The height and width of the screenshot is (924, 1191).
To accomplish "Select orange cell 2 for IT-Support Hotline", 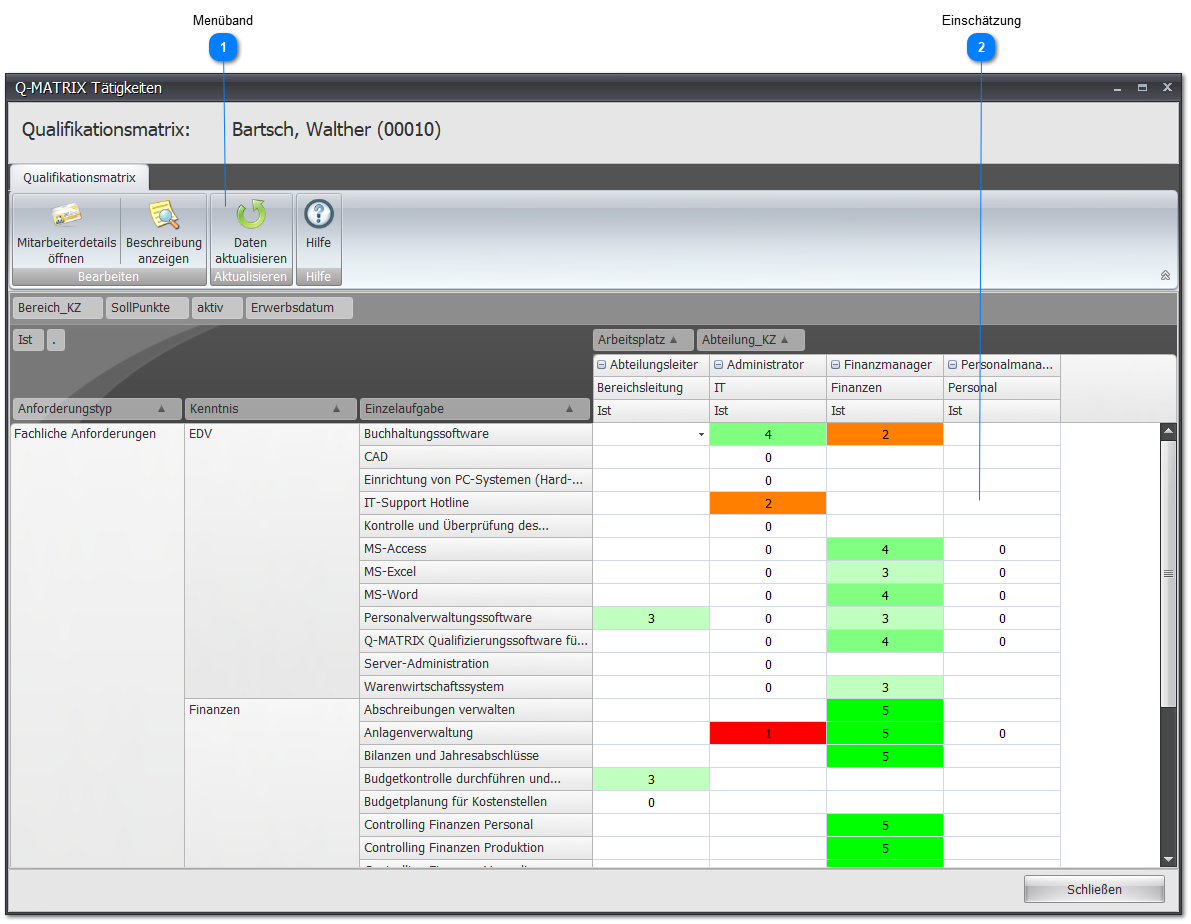I will pyautogui.click(x=768, y=503).
